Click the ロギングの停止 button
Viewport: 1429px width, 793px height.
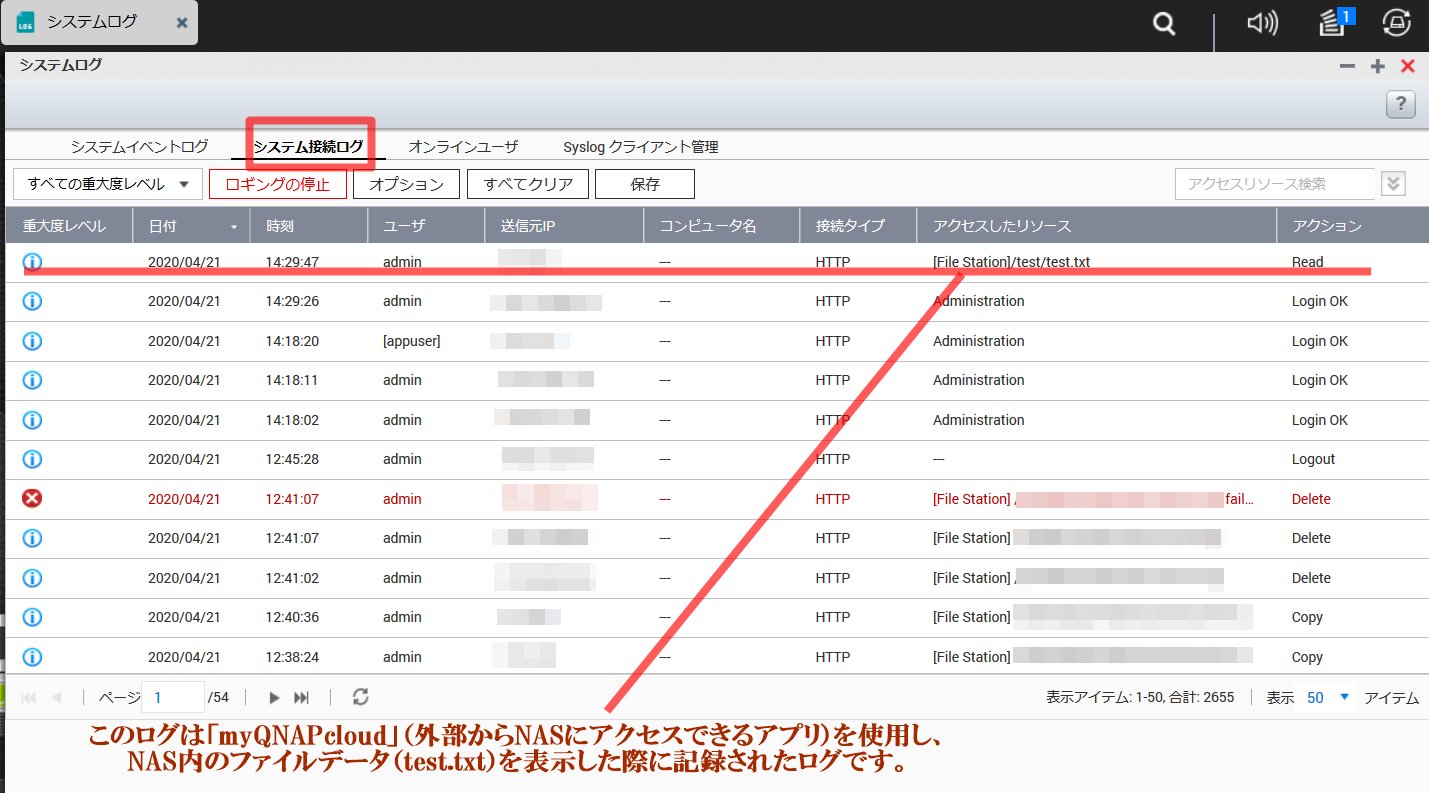pos(278,184)
